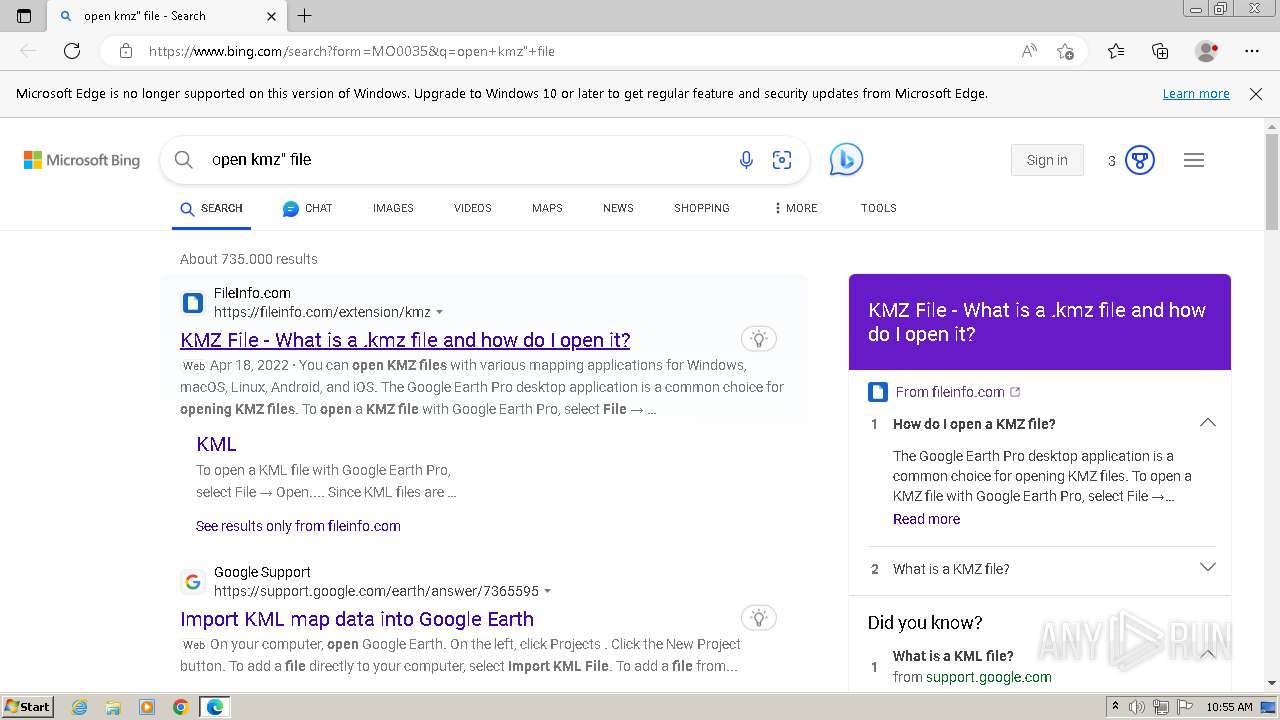Collapse 'What is a KML file?' item
The width and height of the screenshot is (1280, 720).
[x=1208, y=654]
